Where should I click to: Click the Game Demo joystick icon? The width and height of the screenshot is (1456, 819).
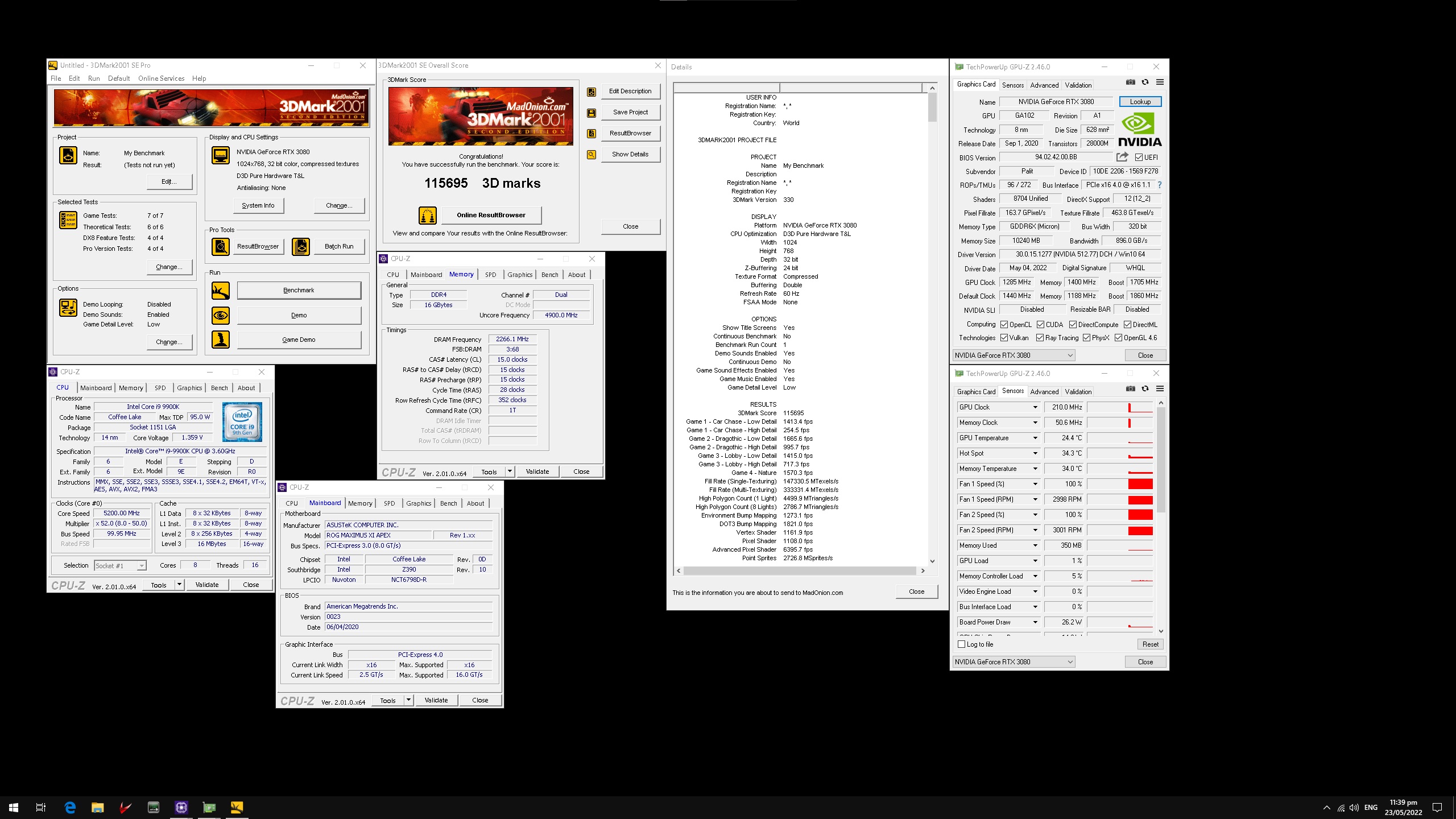pyautogui.click(x=221, y=340)
